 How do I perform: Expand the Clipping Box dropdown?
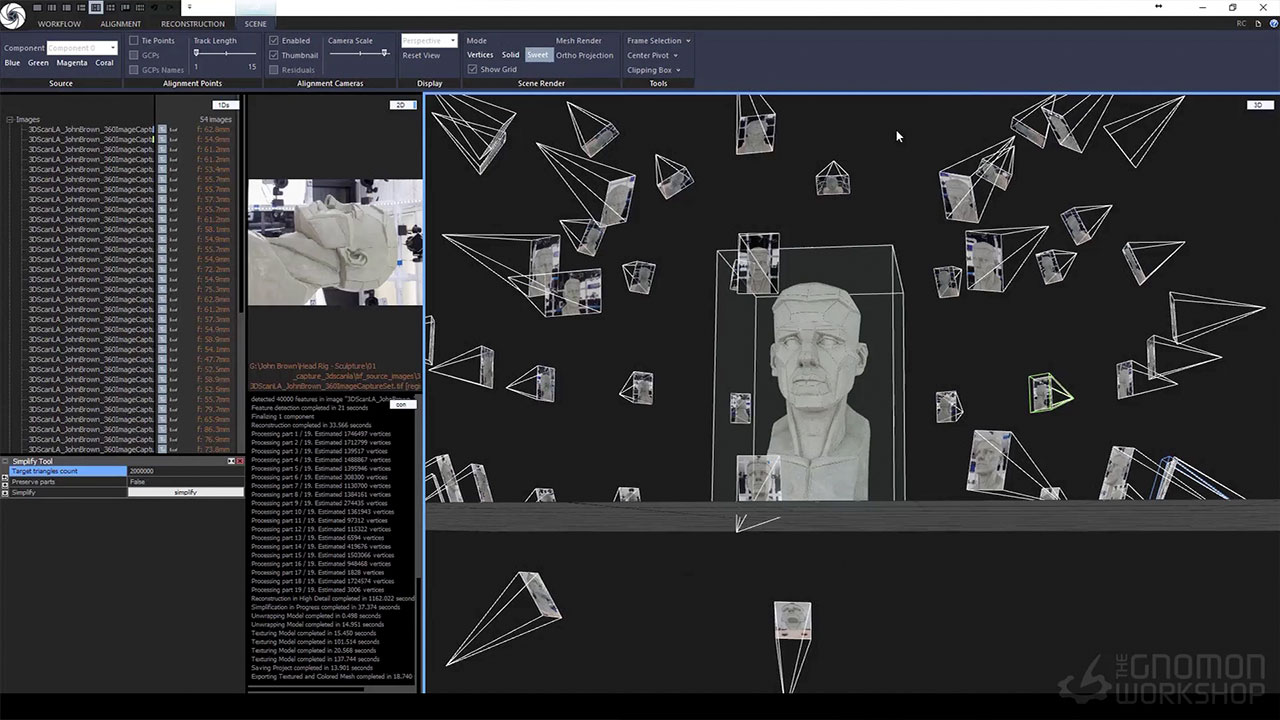click(x=654, y=70)
